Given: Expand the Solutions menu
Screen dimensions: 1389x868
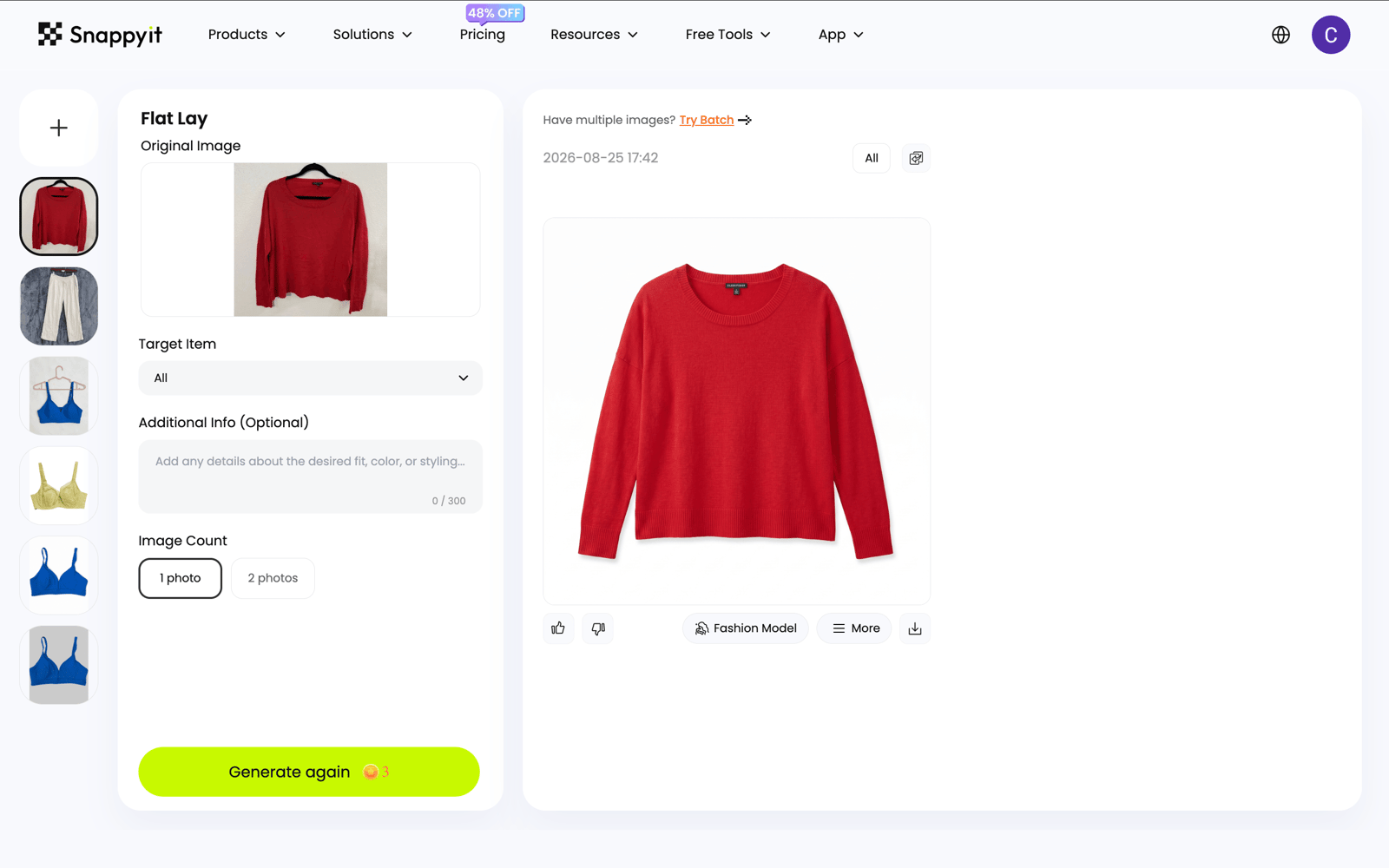Looking at the screenshot, I should pyautogui.click(x=372, y=35).
